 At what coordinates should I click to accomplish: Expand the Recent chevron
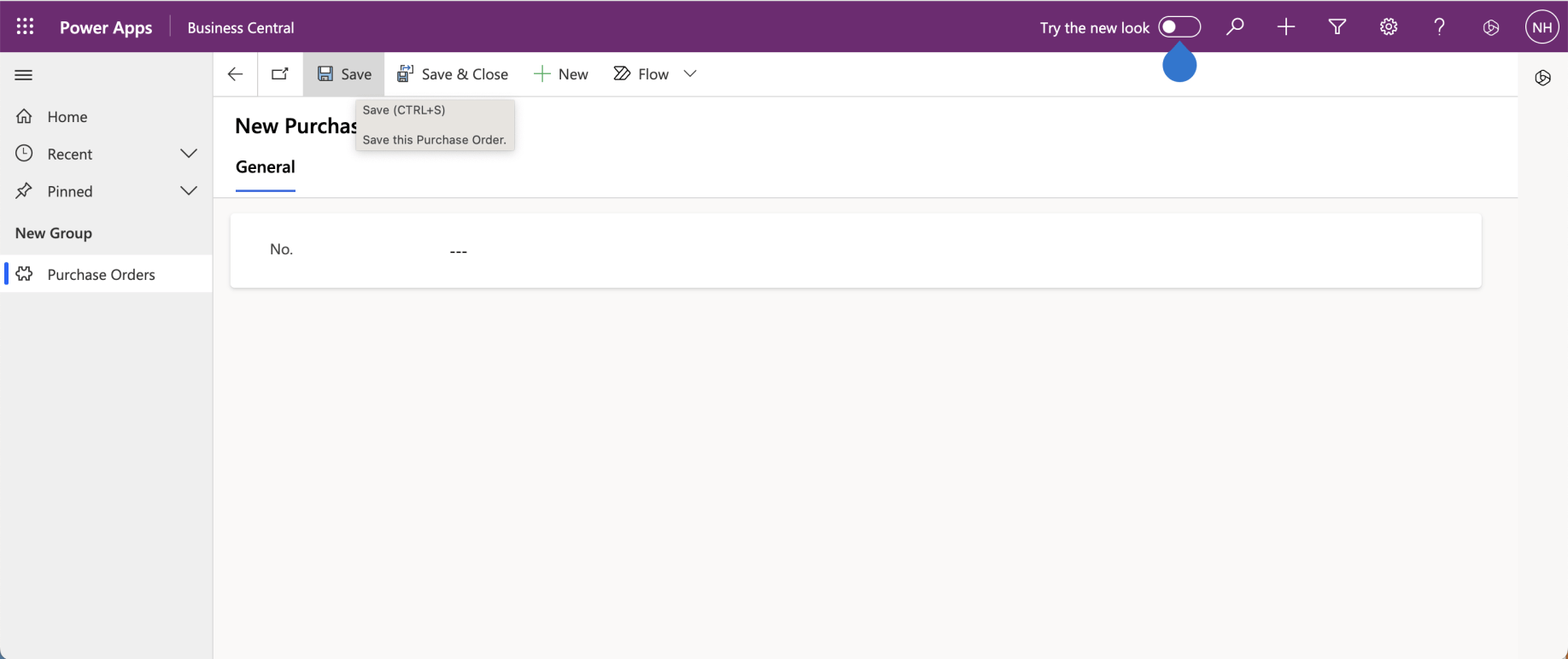pos(189,154)
